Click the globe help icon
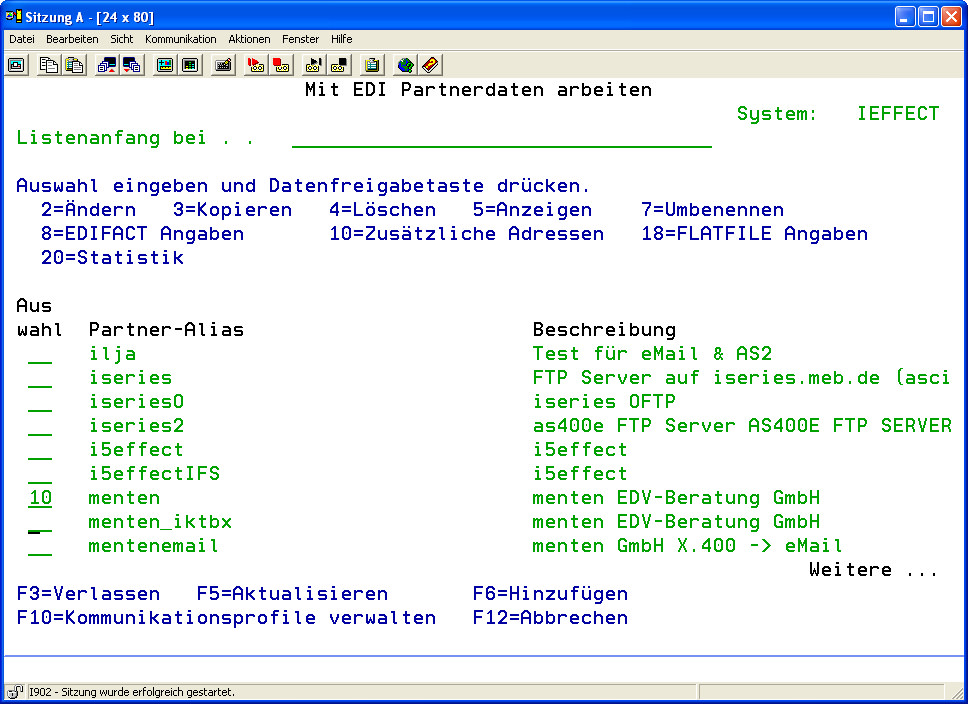The height and width of the screenshot is (704, 968). [405, 65]
